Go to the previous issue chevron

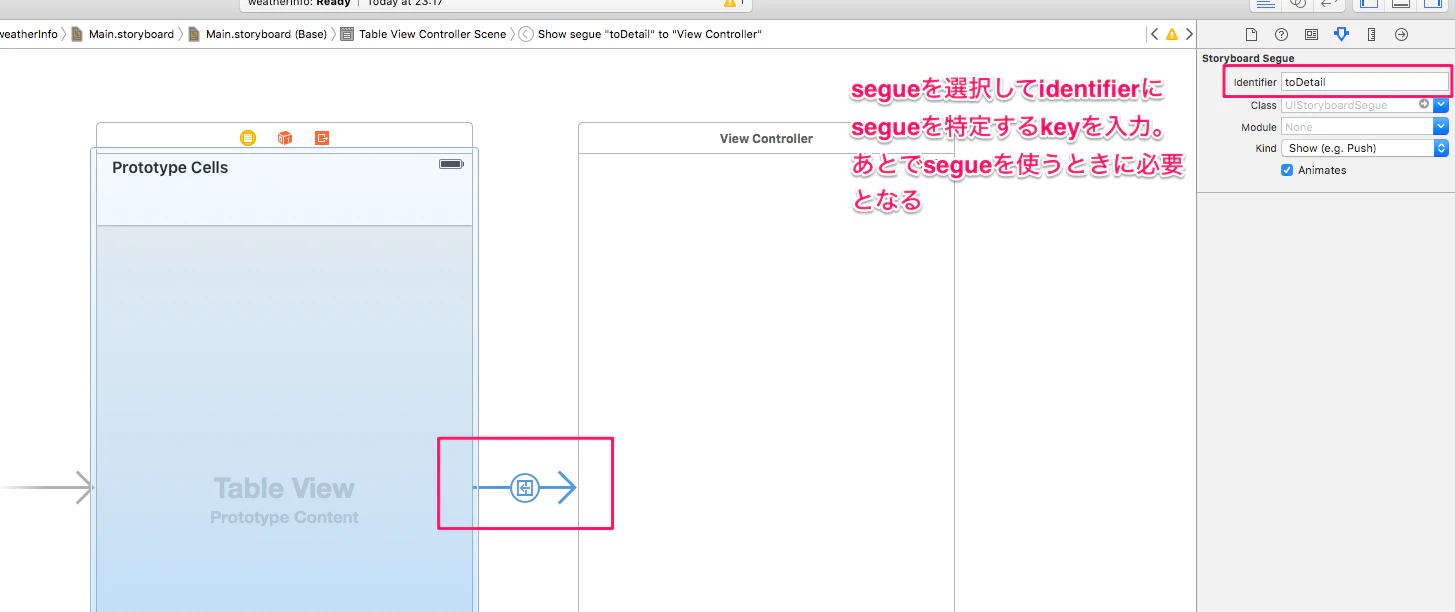[x=1155, y=34]
